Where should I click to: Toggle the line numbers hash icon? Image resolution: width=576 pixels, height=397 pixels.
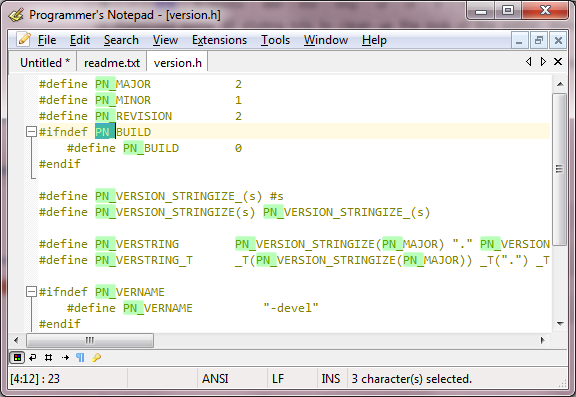point(48,357)
